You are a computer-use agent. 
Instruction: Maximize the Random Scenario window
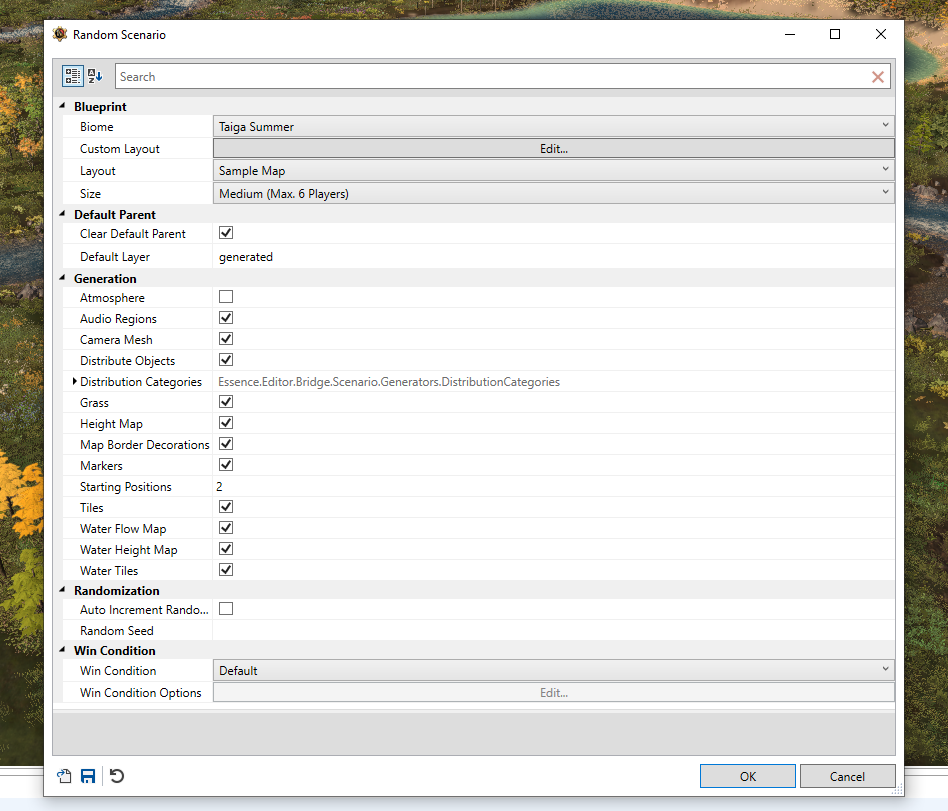tap(835, 34)
